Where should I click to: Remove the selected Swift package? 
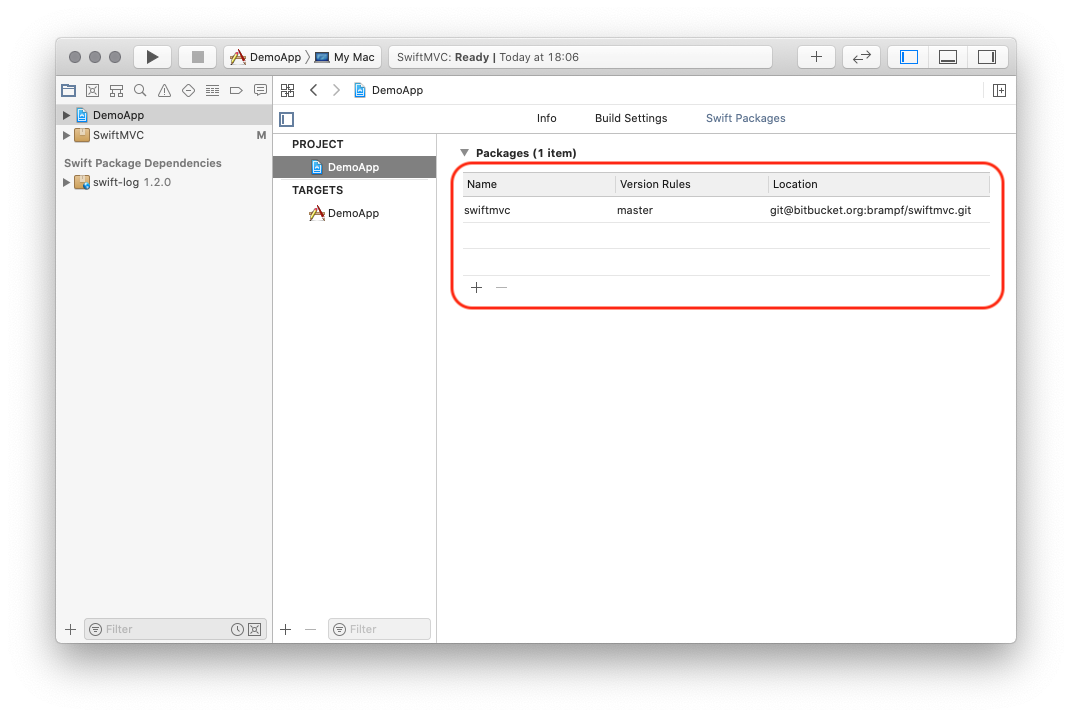(x=501, y=288)
